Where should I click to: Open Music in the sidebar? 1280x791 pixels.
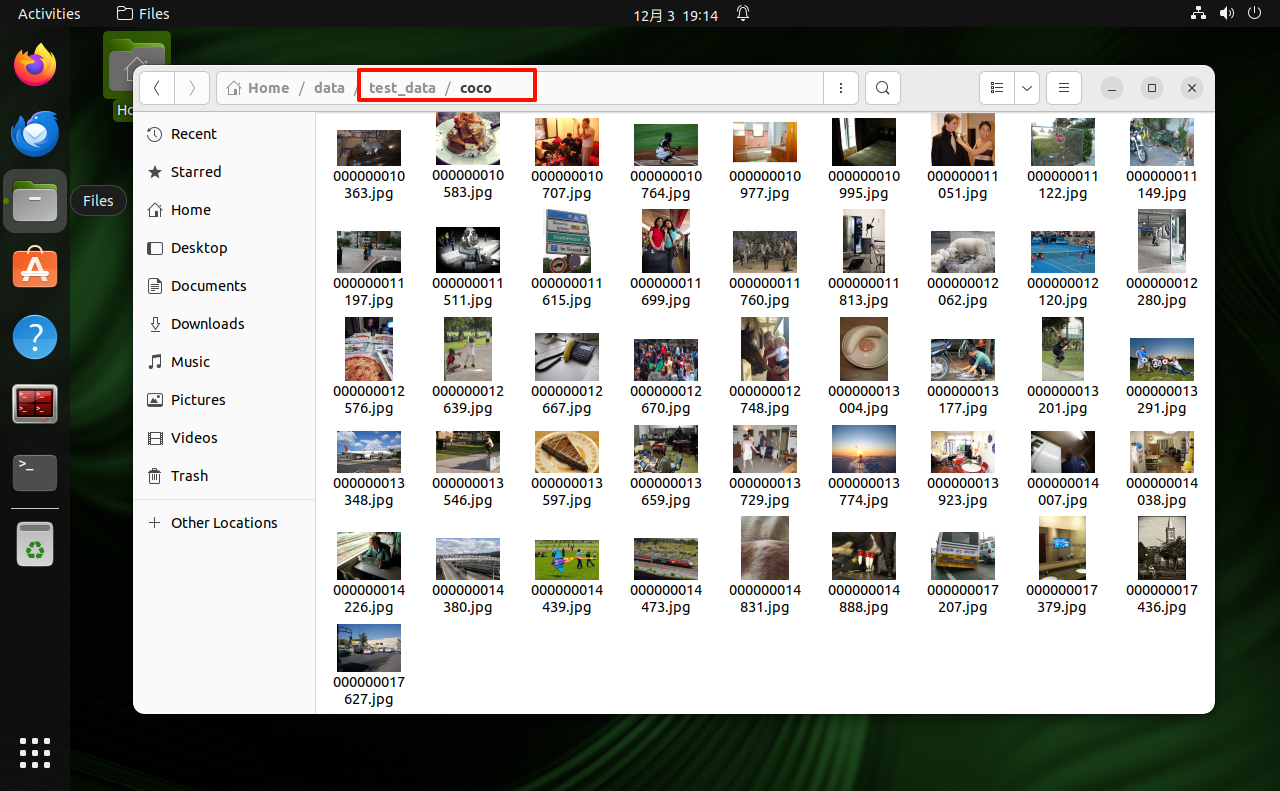pos(225,362)
